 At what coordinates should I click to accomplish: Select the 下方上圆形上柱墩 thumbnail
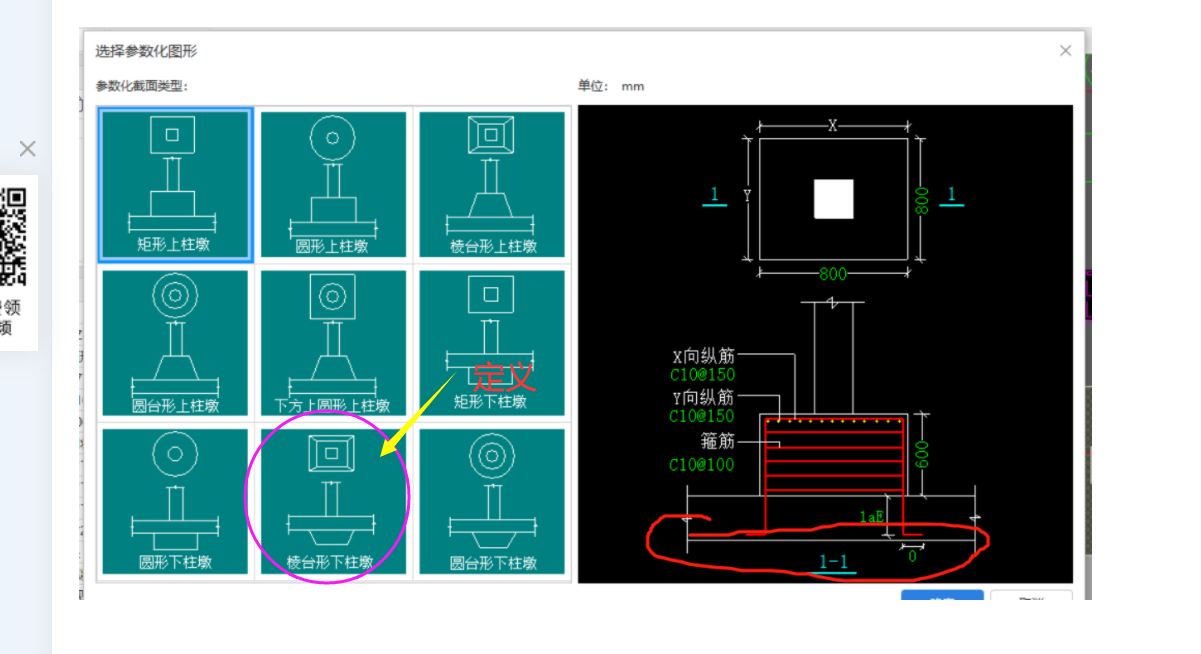point(334,343)
